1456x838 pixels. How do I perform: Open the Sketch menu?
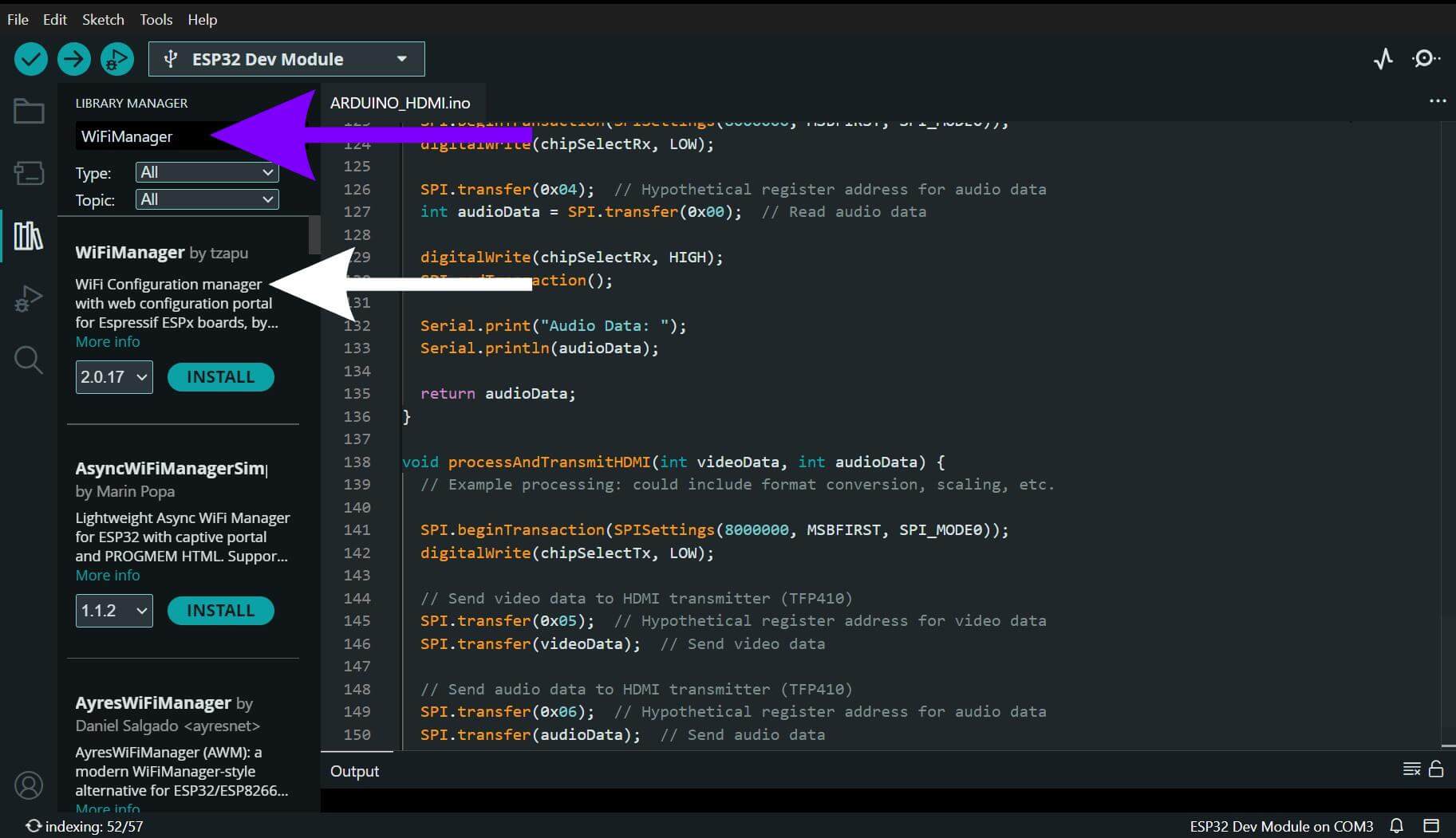point(103,19)
